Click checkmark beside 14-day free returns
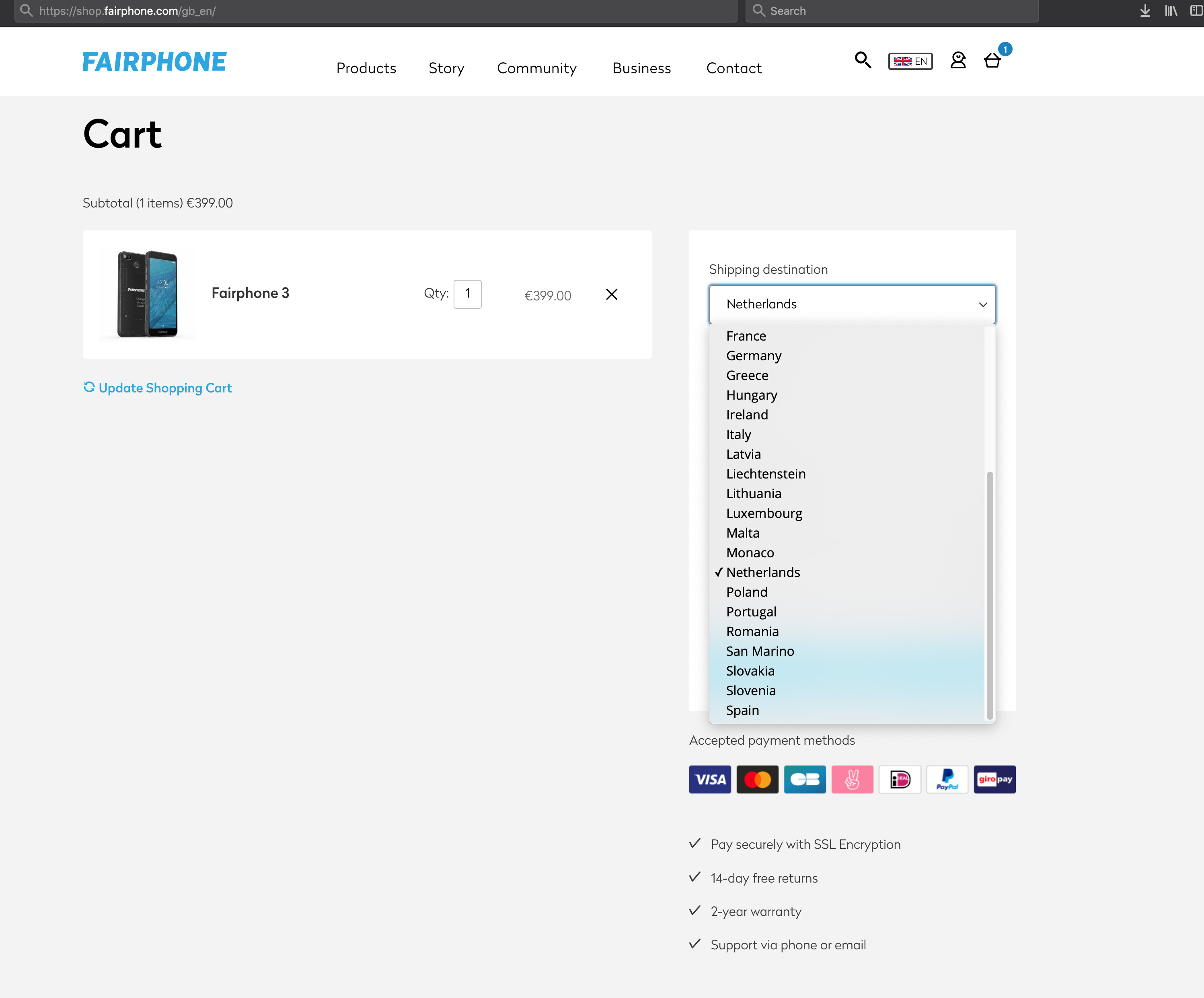The width and height of the screenshot is (1204, 998). pos(695,877)
